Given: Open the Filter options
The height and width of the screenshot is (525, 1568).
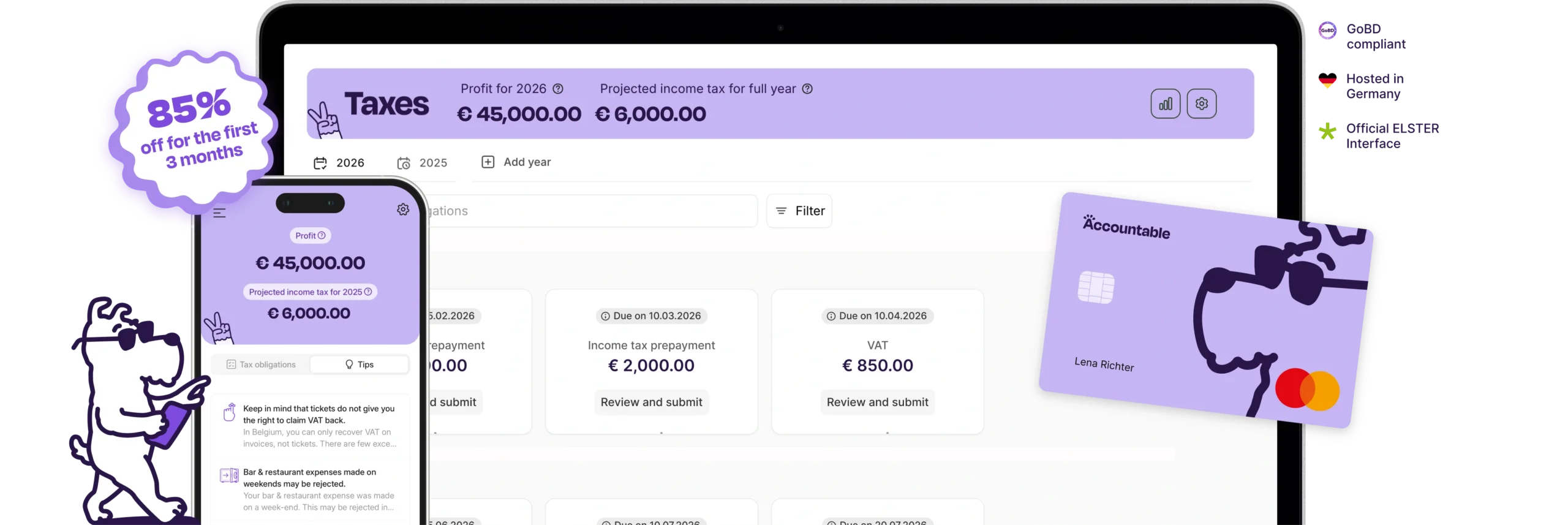Looking at the screenshot, I should (x=799, y=211).
